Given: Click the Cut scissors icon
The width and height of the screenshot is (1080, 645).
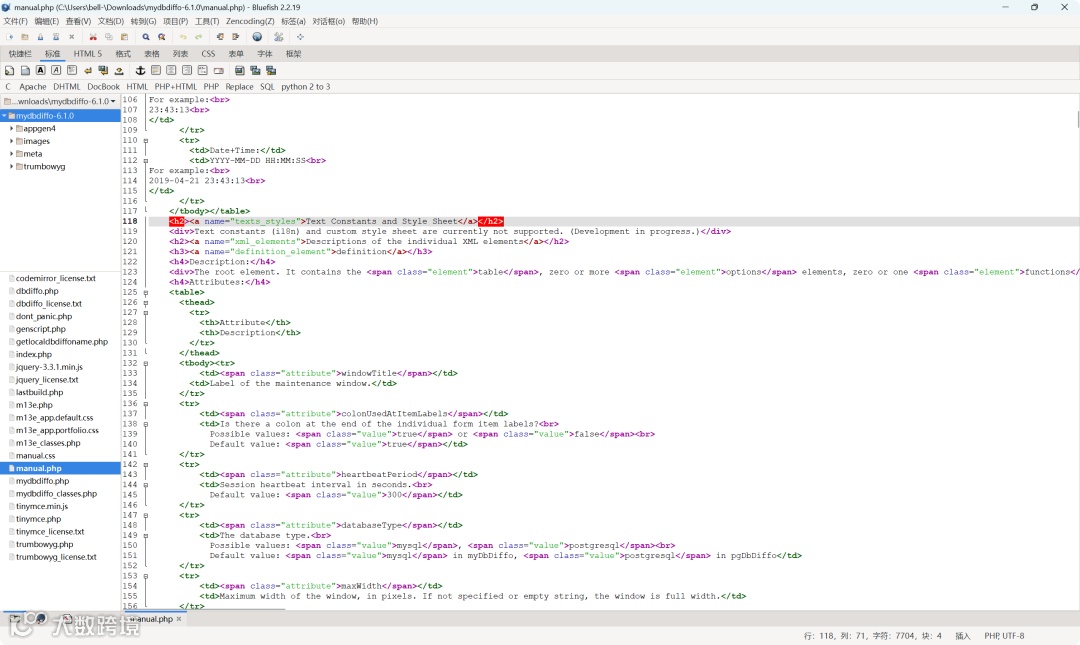Looking at the screenshot, I should [x=93, y=37].
